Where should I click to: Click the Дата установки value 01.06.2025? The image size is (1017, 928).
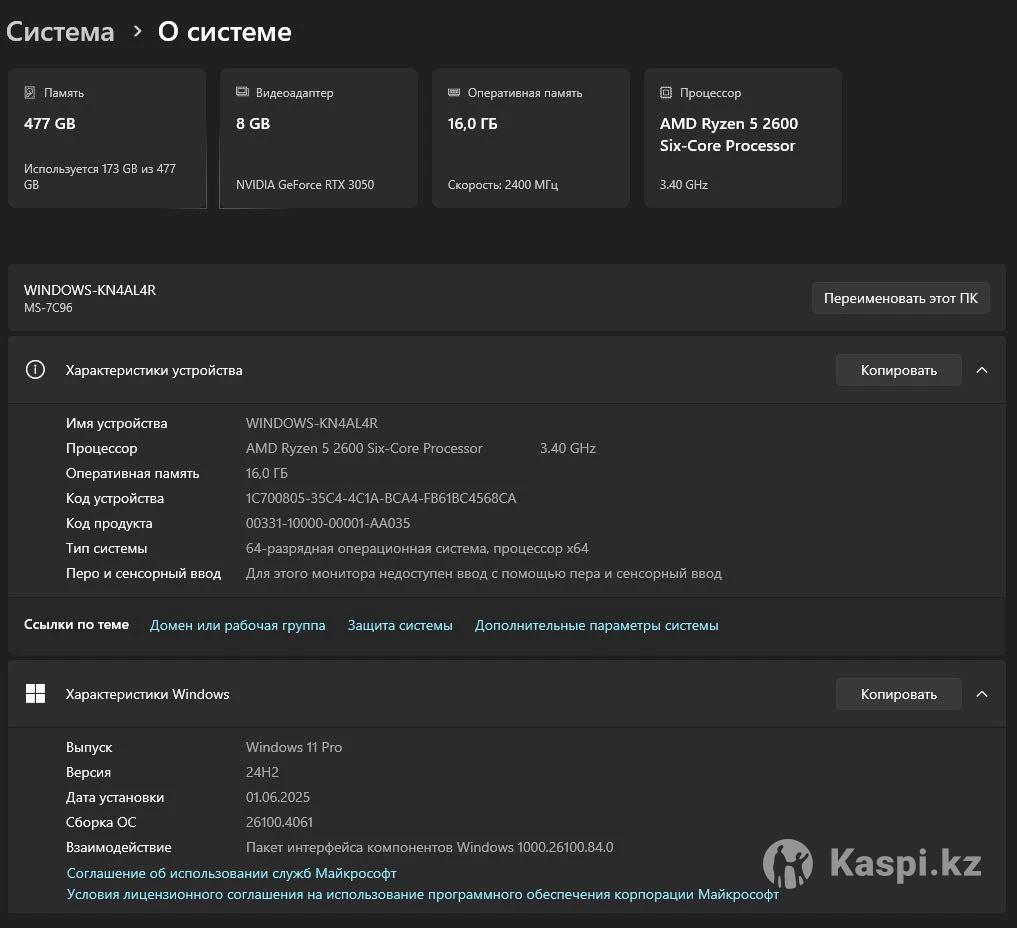point(278,797)
